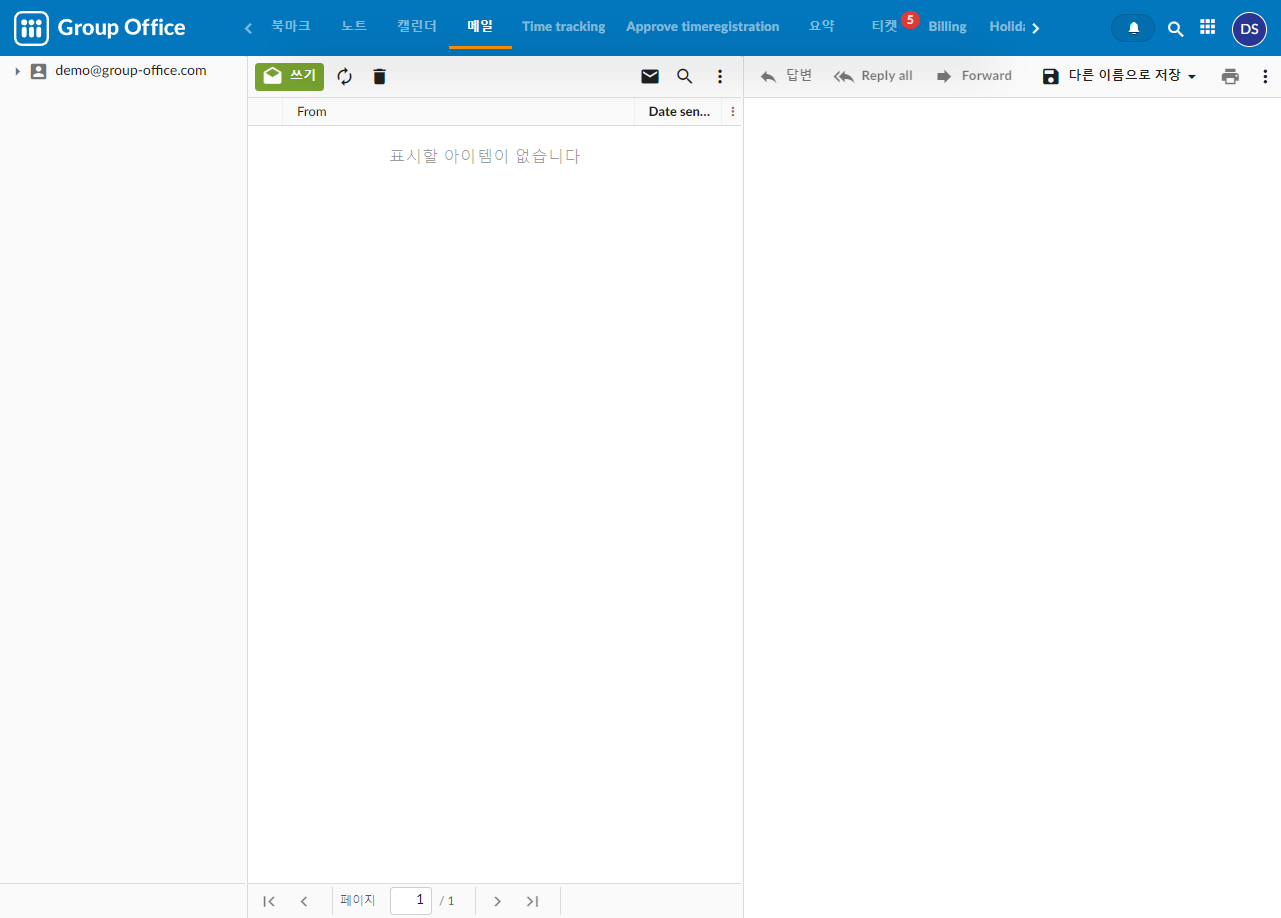Click the search icon in mail list toolbar
This screenshot has height=918, width=1281.
click(685, 77)
